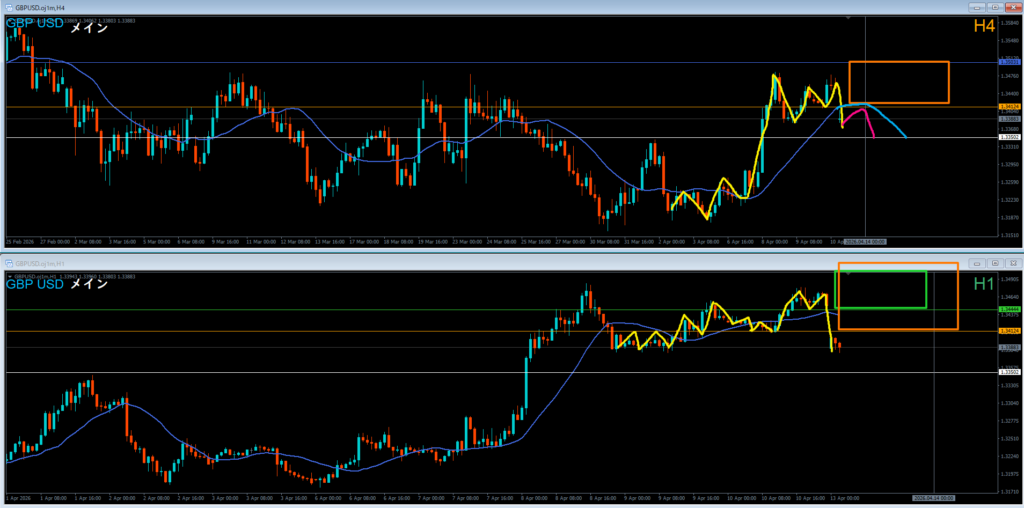Close the GBPUSD H4 chart window
1024x508 pixels.
click(x=1013, y=7)
